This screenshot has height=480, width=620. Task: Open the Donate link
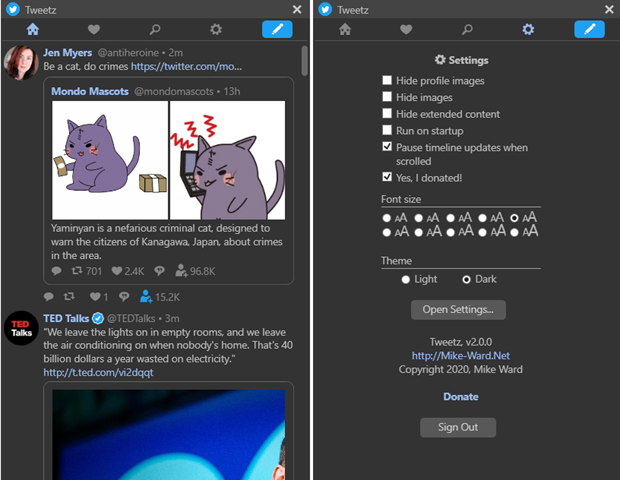pyautogui.click(x=461, y=397)
